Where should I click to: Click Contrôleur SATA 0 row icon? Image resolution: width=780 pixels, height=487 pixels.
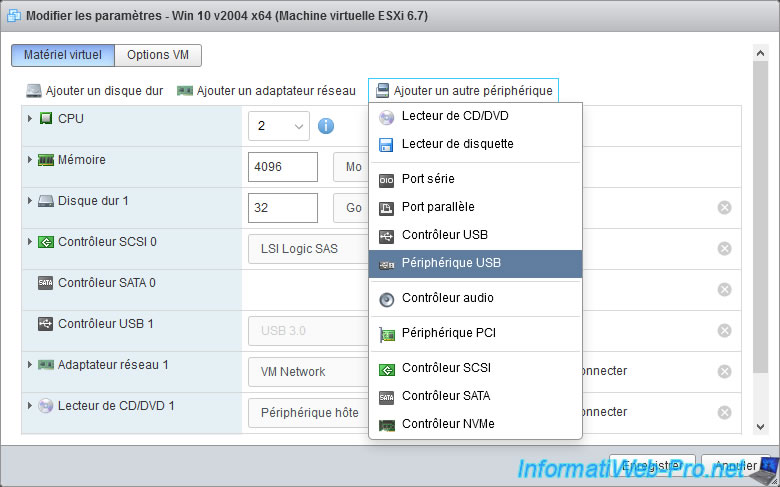(45, 283)
